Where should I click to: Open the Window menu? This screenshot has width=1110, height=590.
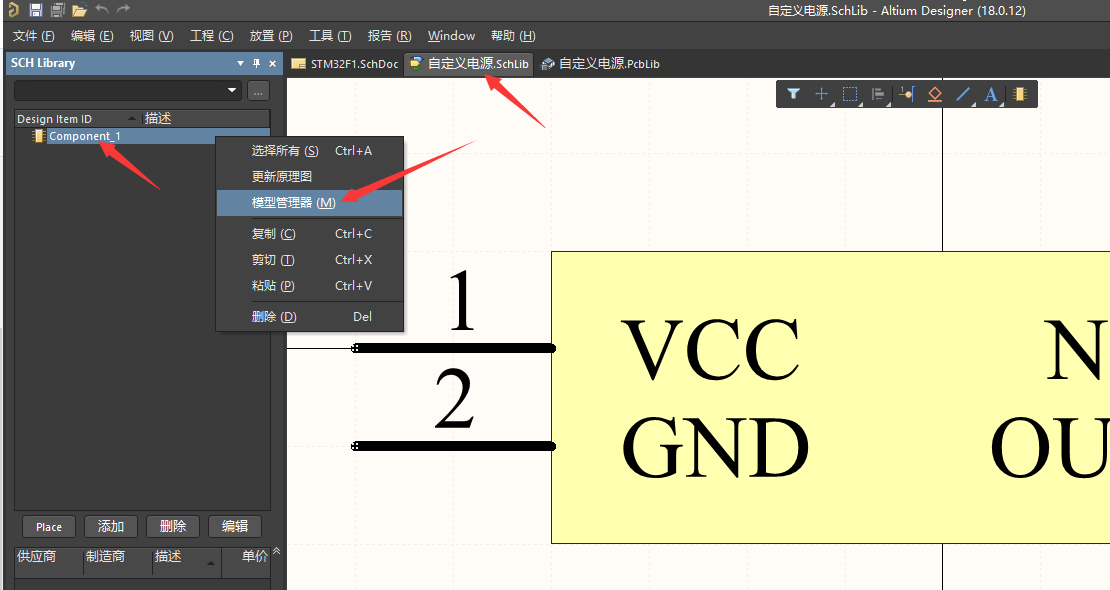[451, 35]
